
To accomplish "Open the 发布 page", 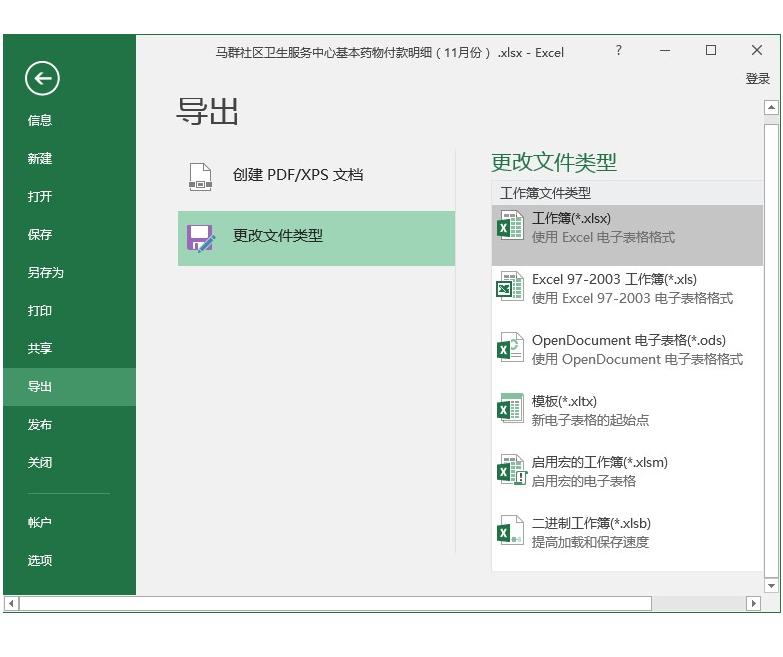I will [39, 425].
